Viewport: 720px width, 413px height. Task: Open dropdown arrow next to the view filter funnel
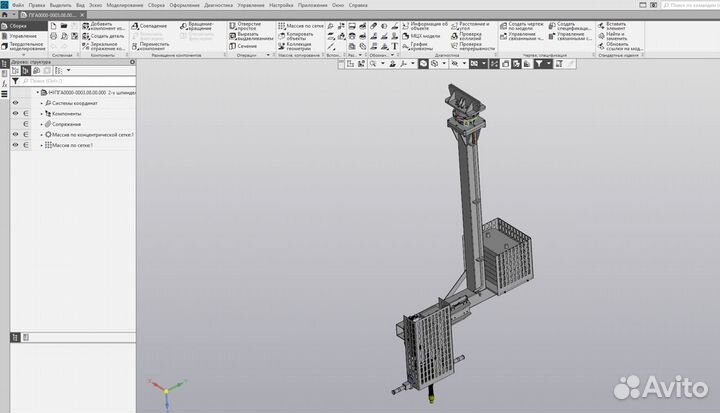(548, 64)
